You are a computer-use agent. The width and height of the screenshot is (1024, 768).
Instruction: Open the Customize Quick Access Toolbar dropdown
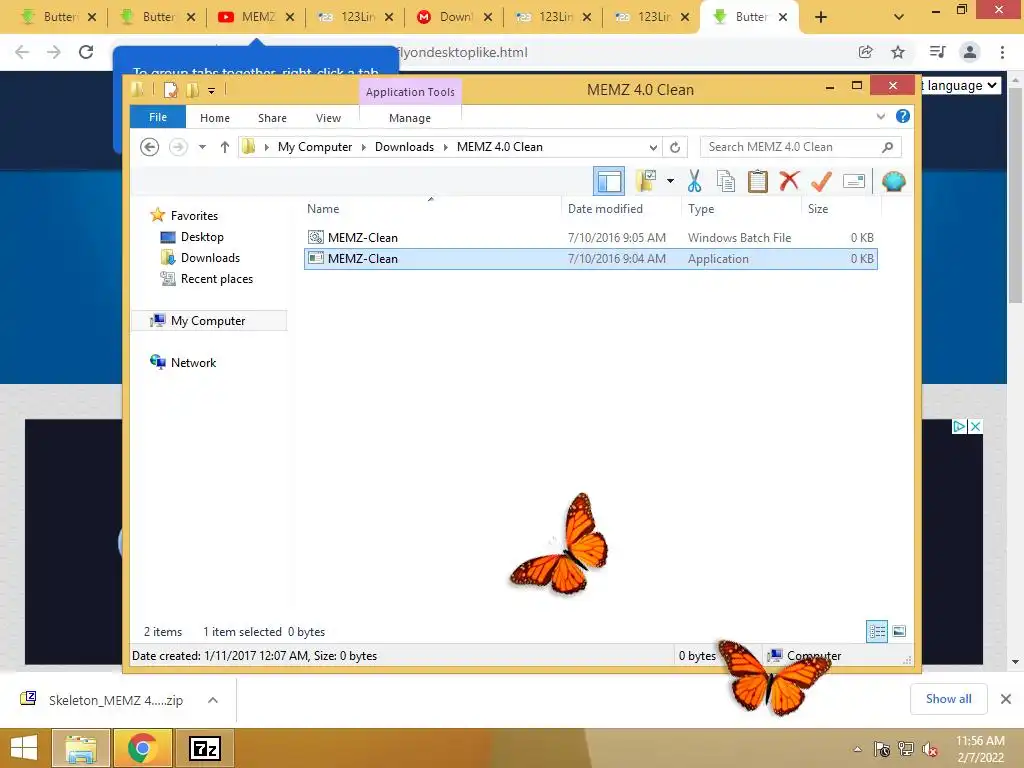tap(212, 90)
